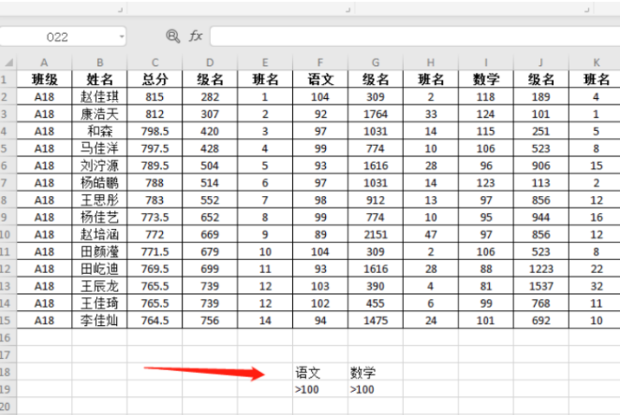Click total score cell 764.5
The width and height of the screenshot is (620, 415).
click(155, 320)
